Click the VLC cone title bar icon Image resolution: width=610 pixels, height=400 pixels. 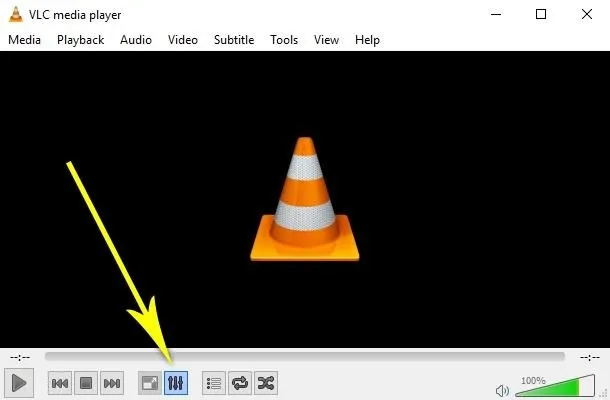[16, 14]
